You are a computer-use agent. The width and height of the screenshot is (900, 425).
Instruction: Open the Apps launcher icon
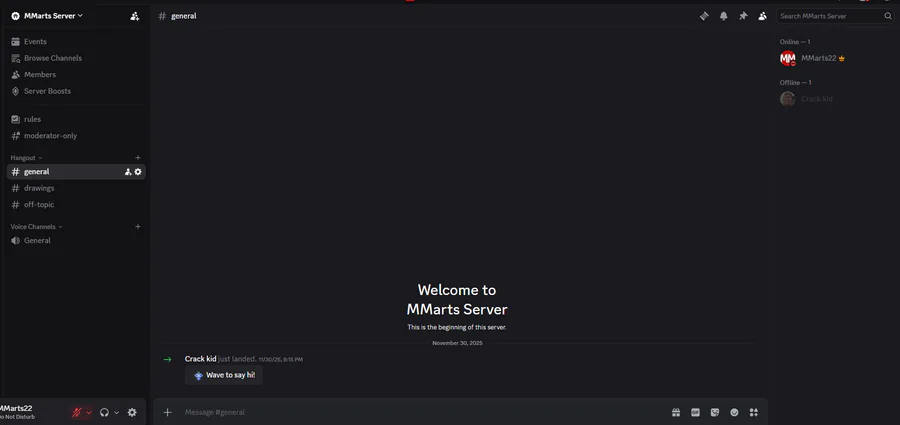754,412
